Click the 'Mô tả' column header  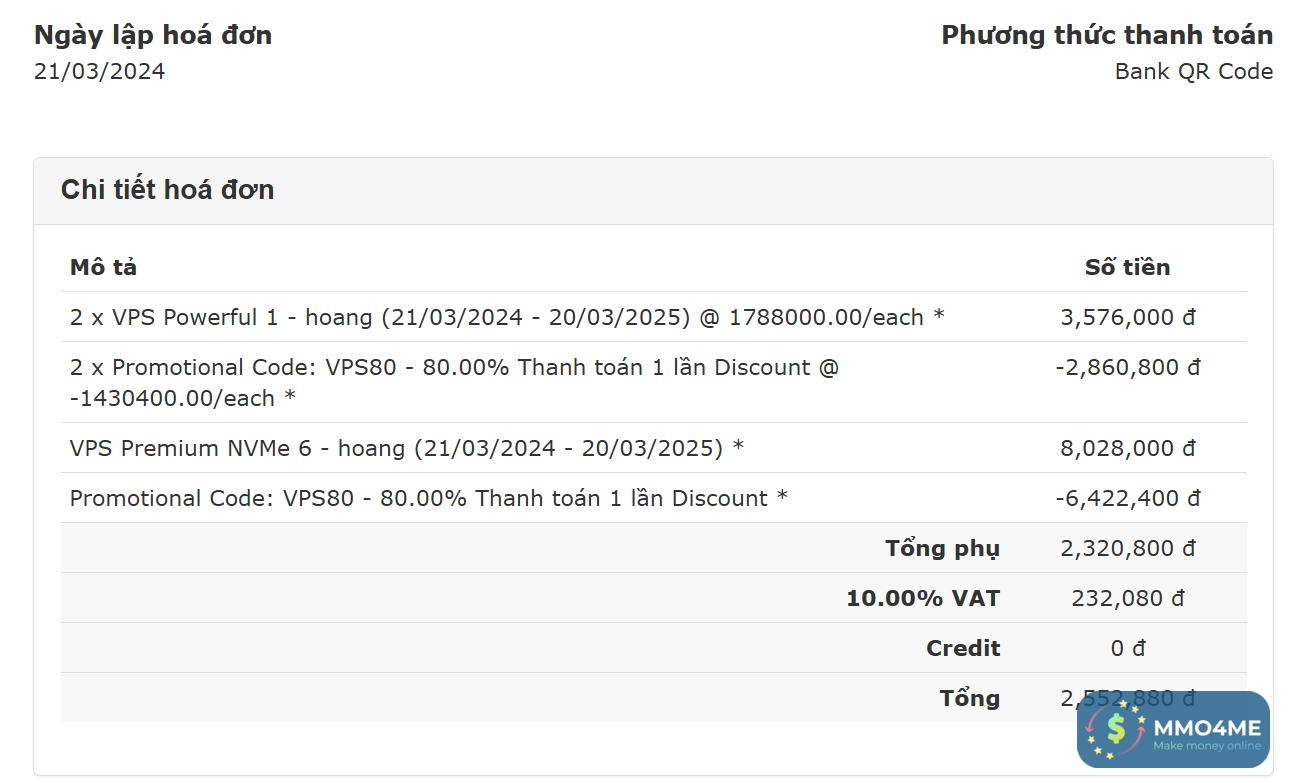103,268
